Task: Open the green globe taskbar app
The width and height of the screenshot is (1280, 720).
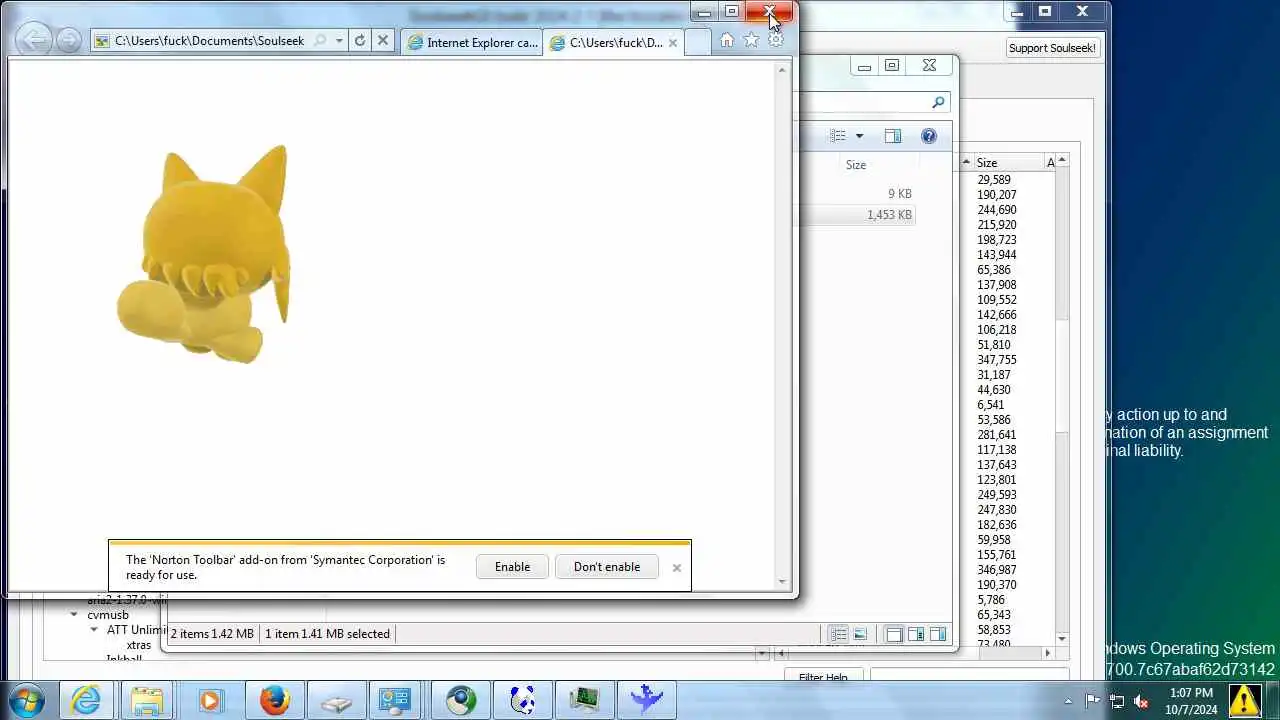Action: point(460,700)
